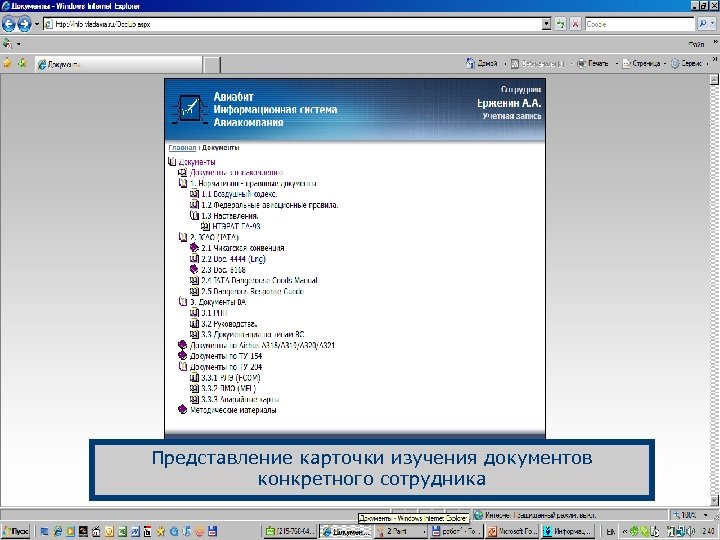Click the icon beside 1.1 Воздушный кодекс

[x=194, y=194]
